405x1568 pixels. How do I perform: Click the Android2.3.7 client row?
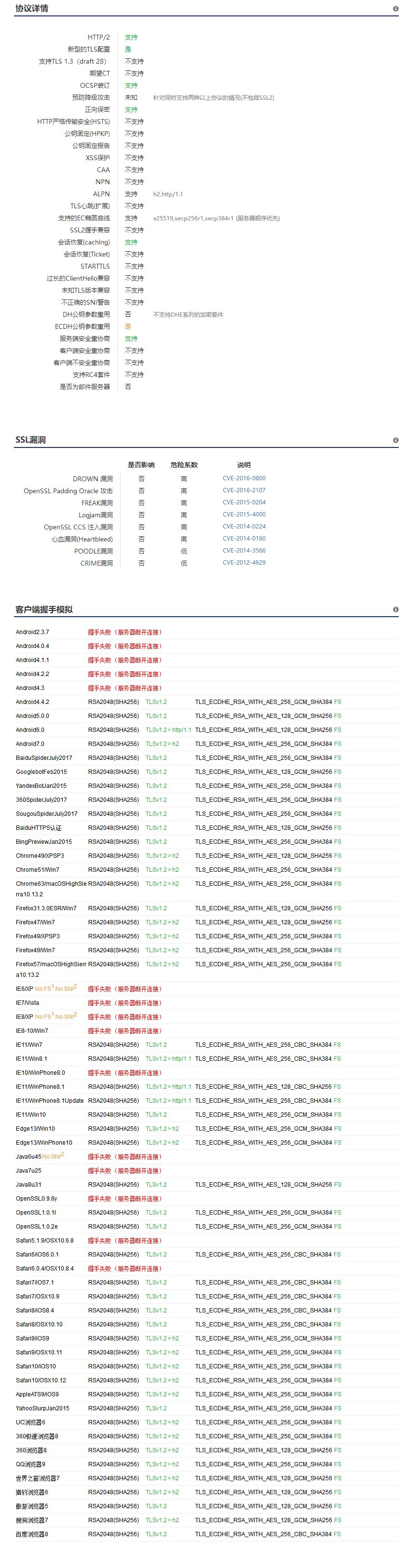click(207, 633)
